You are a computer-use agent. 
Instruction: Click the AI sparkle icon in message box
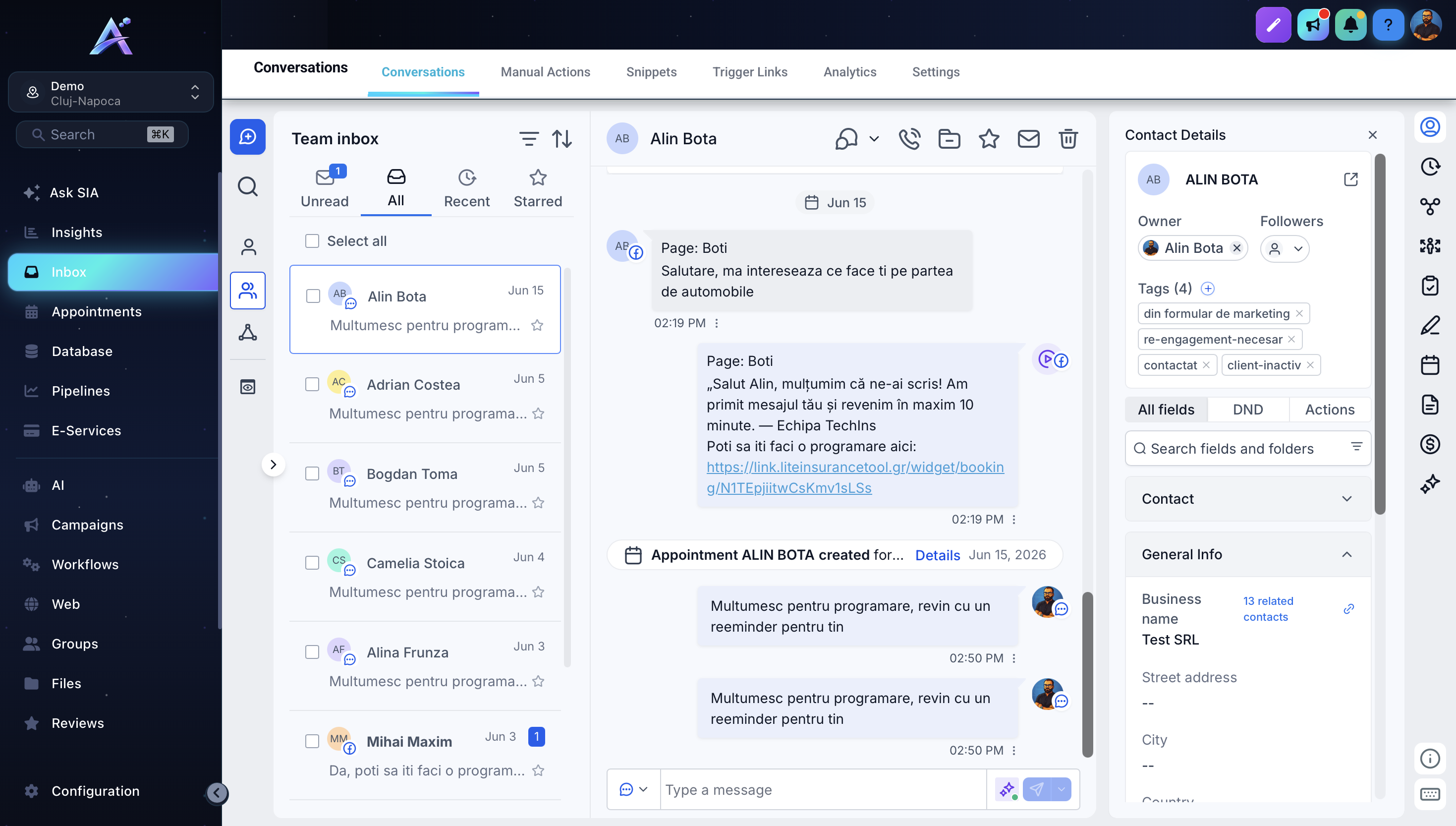pyautogui.click(x=1007, y=789)
